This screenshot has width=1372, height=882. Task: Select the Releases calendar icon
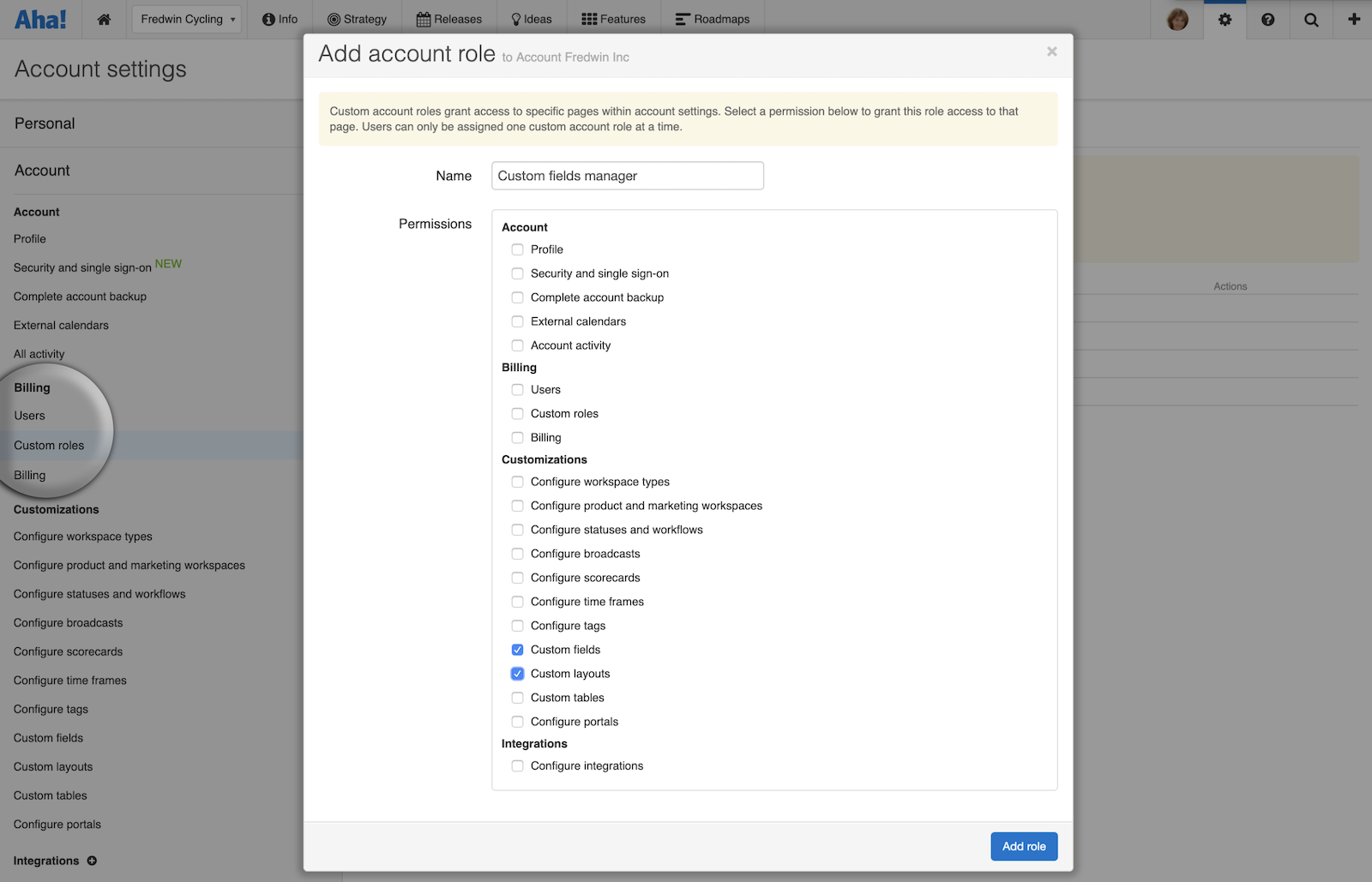pos(420,18)
